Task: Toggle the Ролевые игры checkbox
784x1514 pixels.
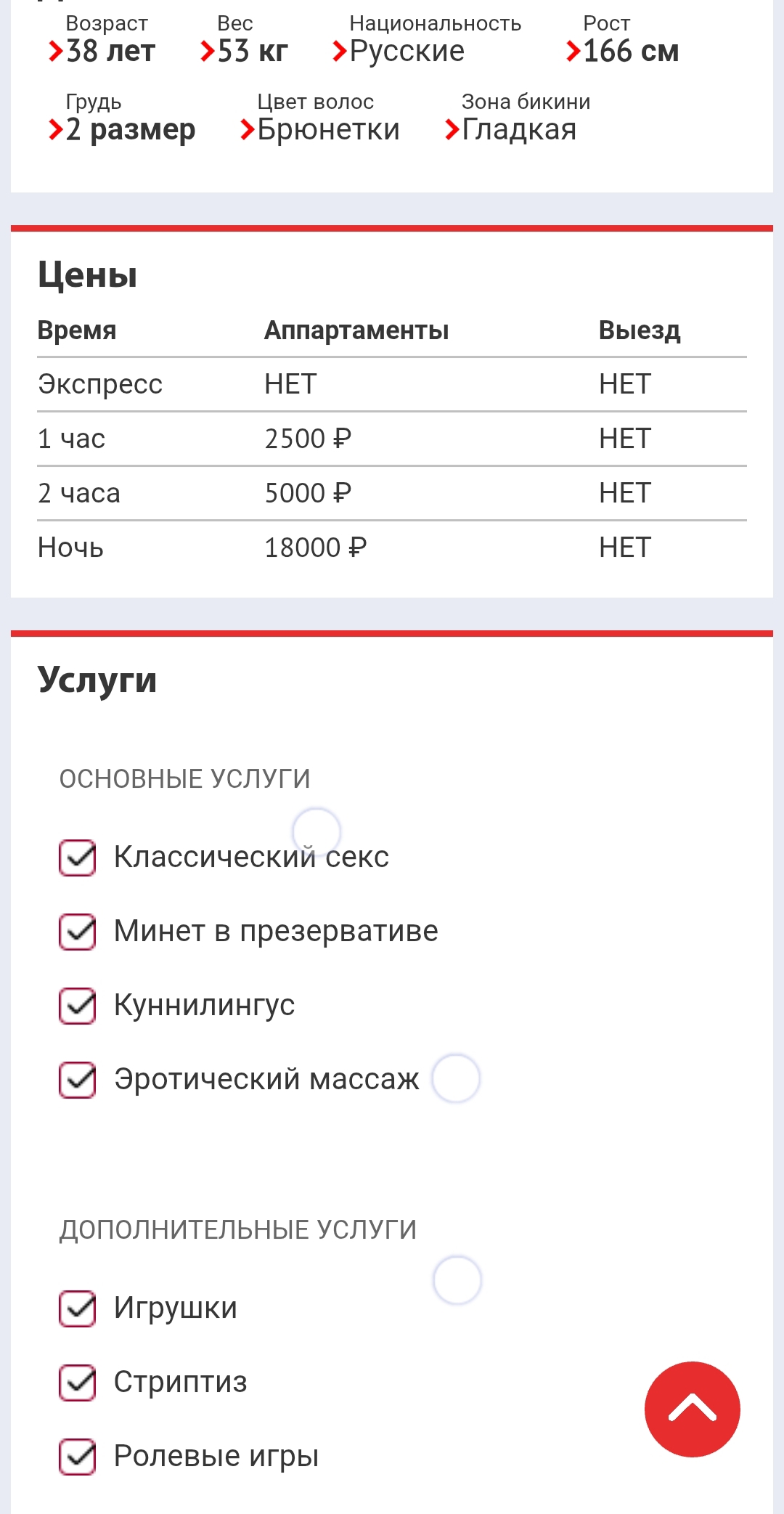Action: 77,1456
